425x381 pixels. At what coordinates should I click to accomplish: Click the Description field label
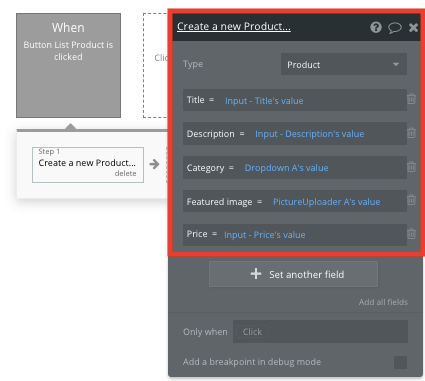click(x=210, y=134)
